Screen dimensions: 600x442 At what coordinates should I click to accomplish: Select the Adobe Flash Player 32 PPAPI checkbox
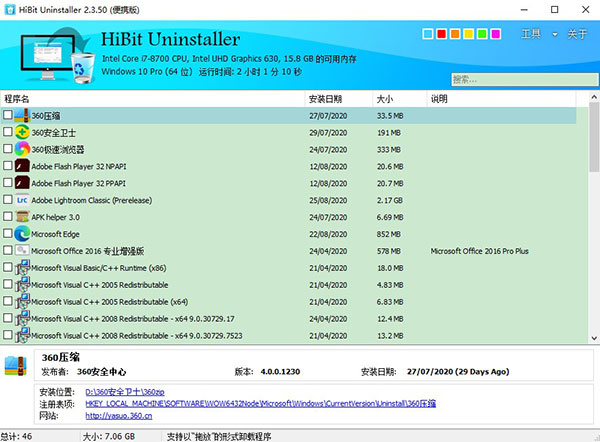pyautogui.click(x=8, y=183)
